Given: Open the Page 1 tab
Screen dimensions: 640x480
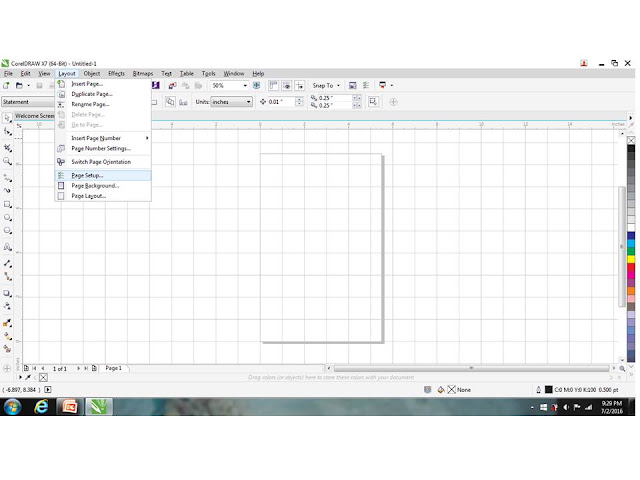Looking at the screenshot, I should pyautogui.click(x=114, y=368).
